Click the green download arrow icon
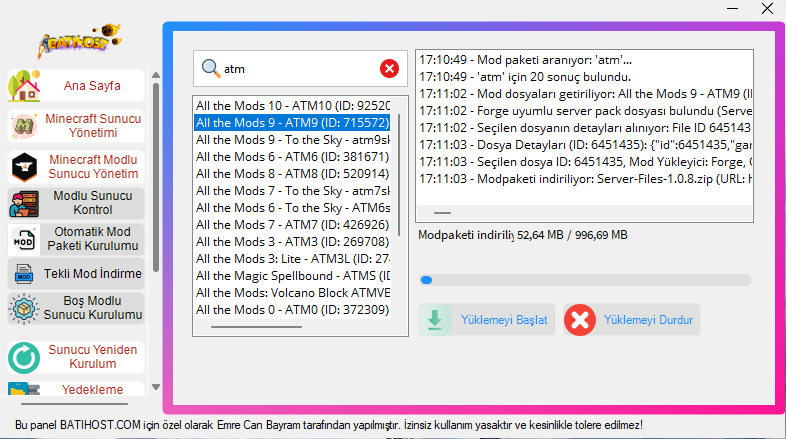The width and height of the screenshot is (786, 439). point(435,320)
